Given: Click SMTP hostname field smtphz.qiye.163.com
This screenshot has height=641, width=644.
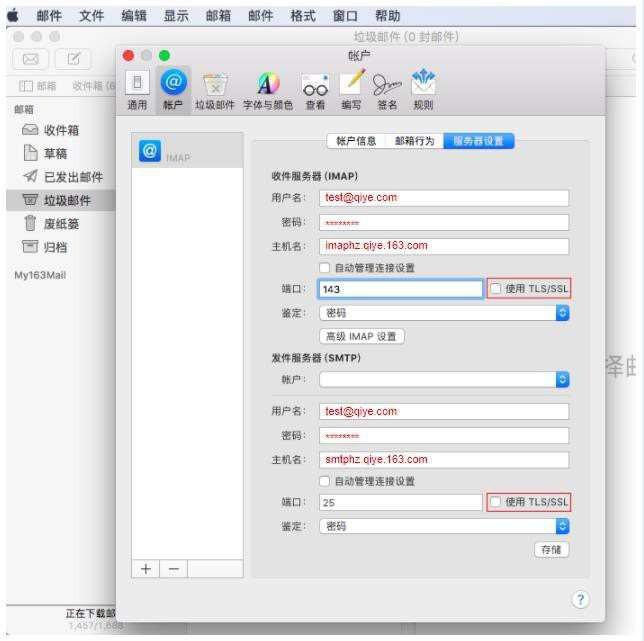Looking at the screenshot, I should pos(444,459).
